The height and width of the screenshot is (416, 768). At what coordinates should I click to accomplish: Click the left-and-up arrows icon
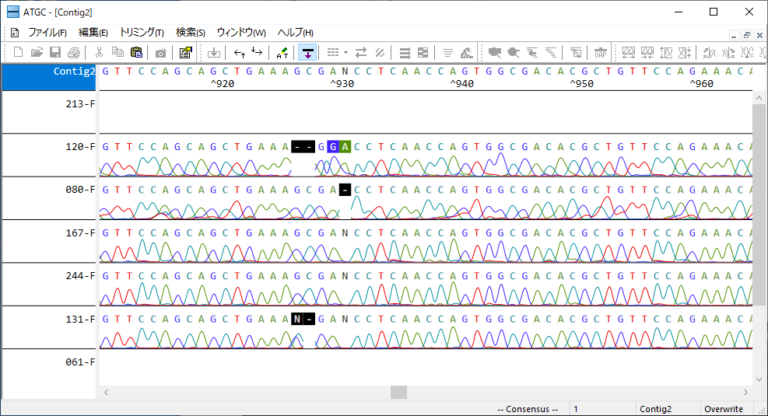click(x=239, y=52)
